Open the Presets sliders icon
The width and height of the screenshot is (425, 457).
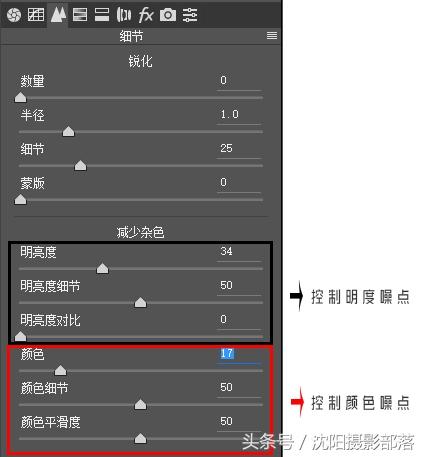[x=190, y=15]
